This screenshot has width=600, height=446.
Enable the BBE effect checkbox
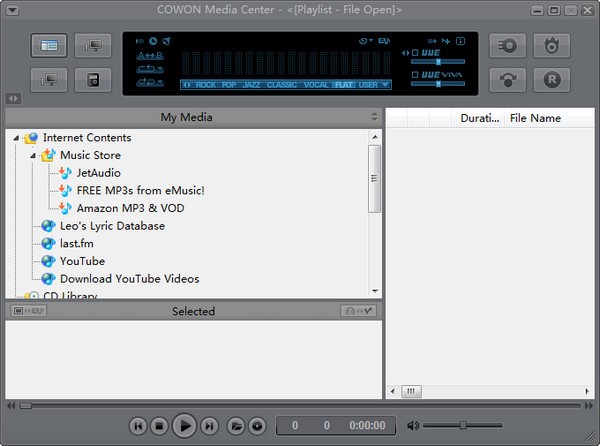(x=415, y=53)
